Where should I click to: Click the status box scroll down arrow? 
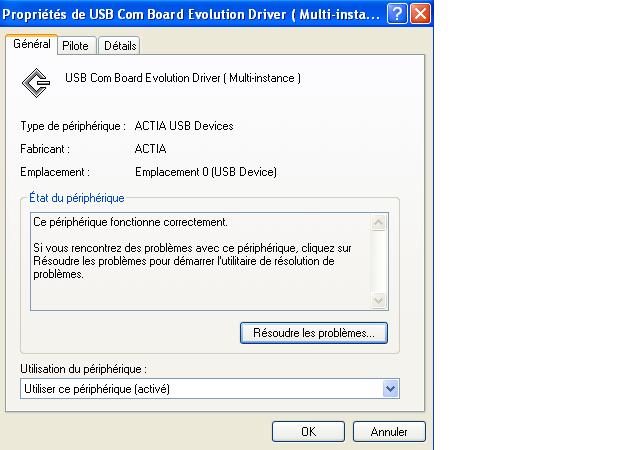click(378, 301)
